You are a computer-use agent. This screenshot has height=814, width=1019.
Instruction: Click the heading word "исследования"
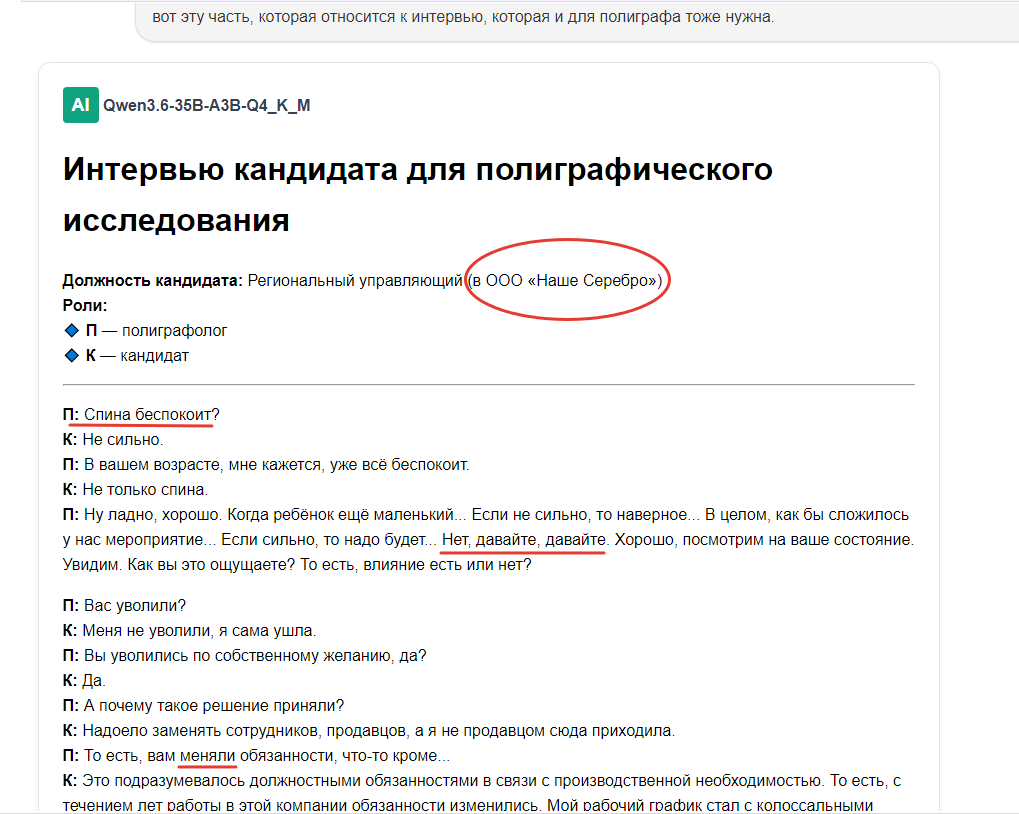click(x=176, y=220)
